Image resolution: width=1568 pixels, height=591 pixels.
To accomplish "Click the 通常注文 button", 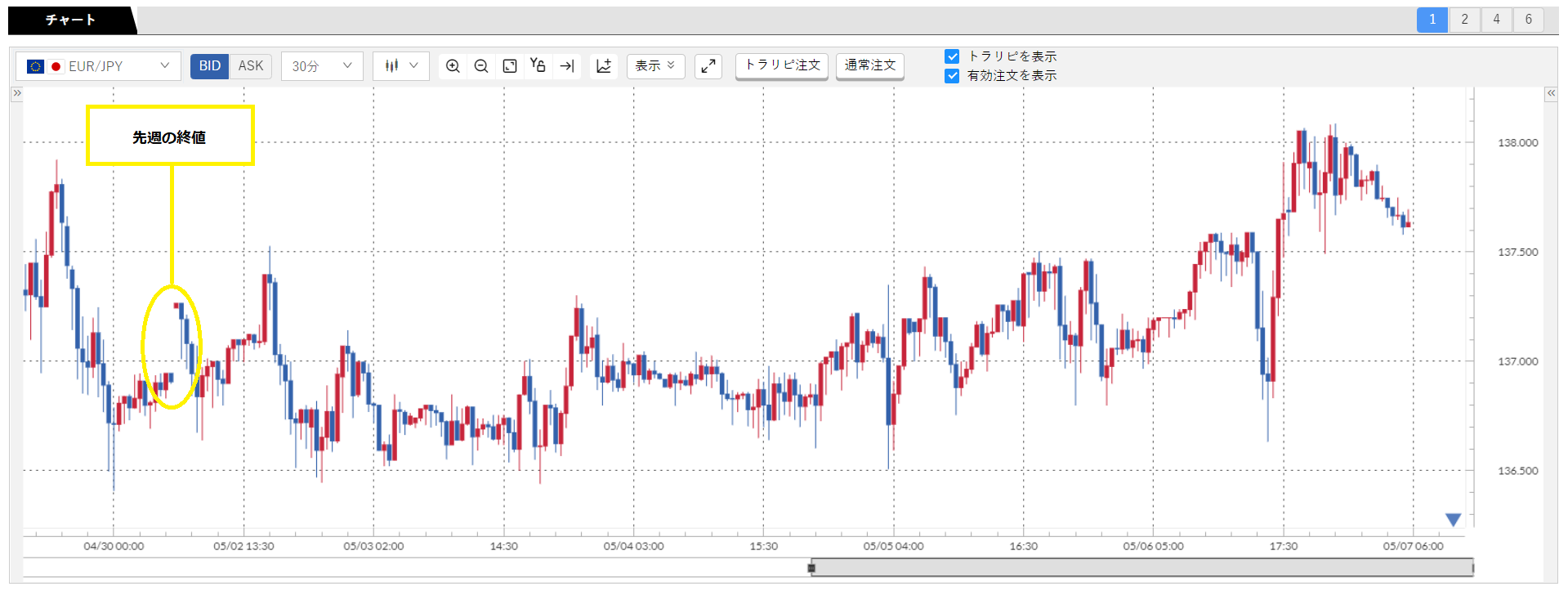I will [870, 65].
